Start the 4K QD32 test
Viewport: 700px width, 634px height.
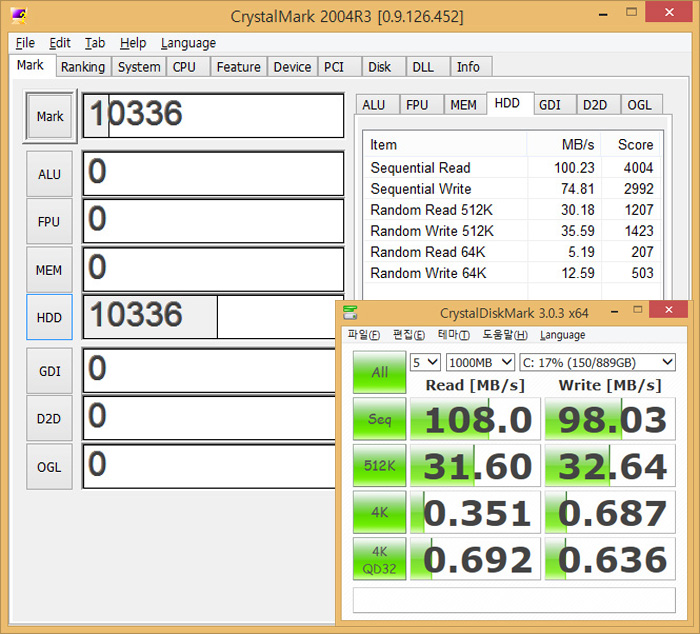[x=379, y=559]
